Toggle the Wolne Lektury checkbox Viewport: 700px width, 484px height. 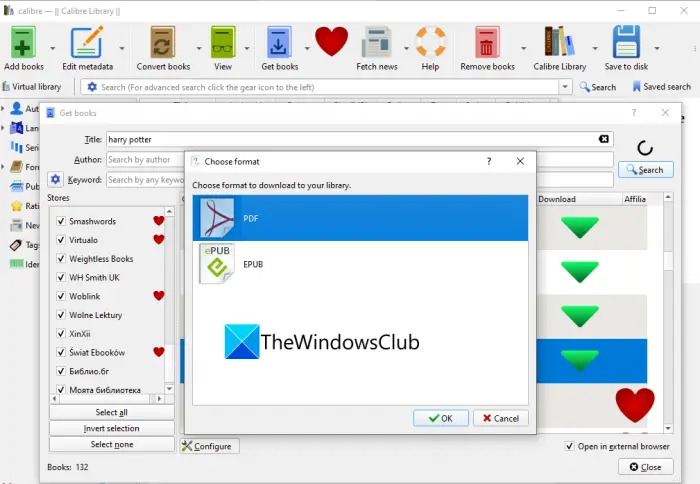click(x=61, y=315)
